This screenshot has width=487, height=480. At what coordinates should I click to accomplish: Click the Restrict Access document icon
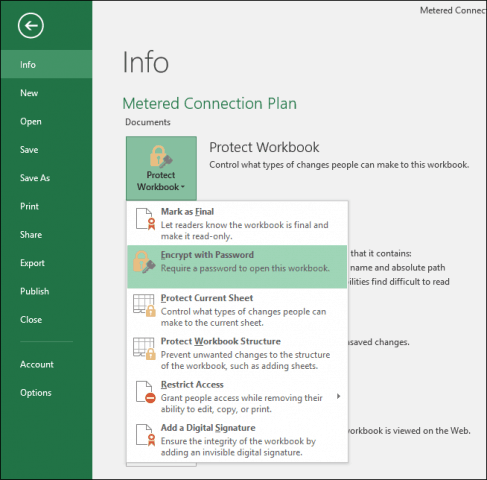146,392
